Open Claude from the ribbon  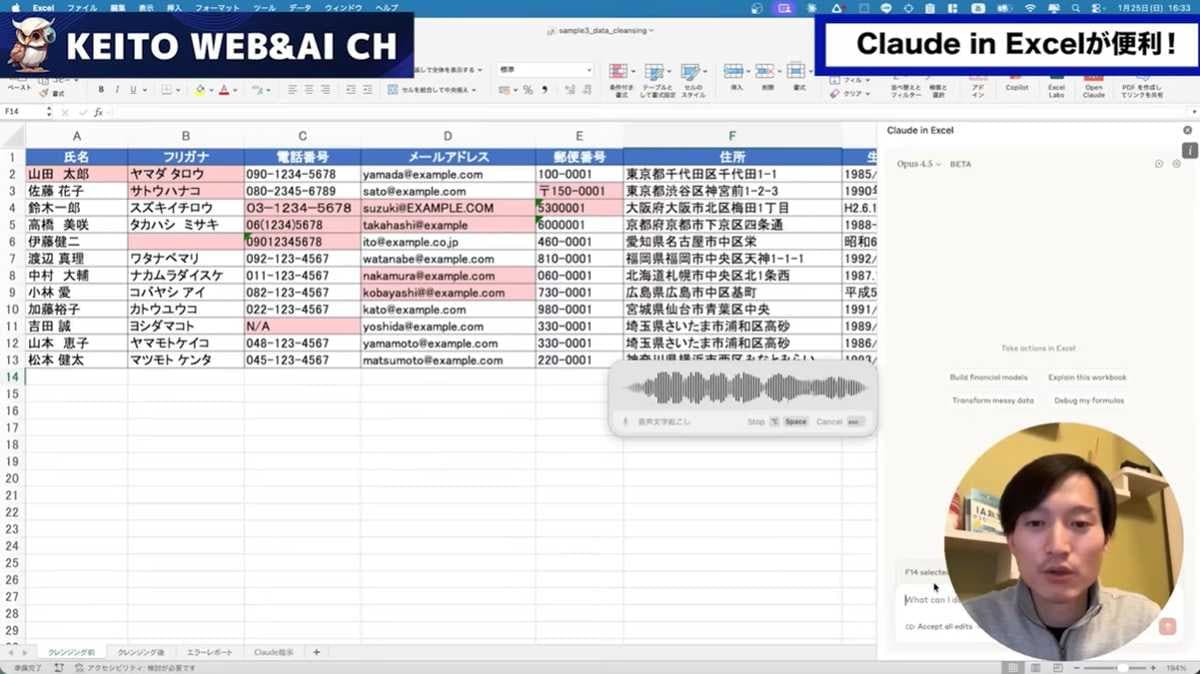point(1093,82)
